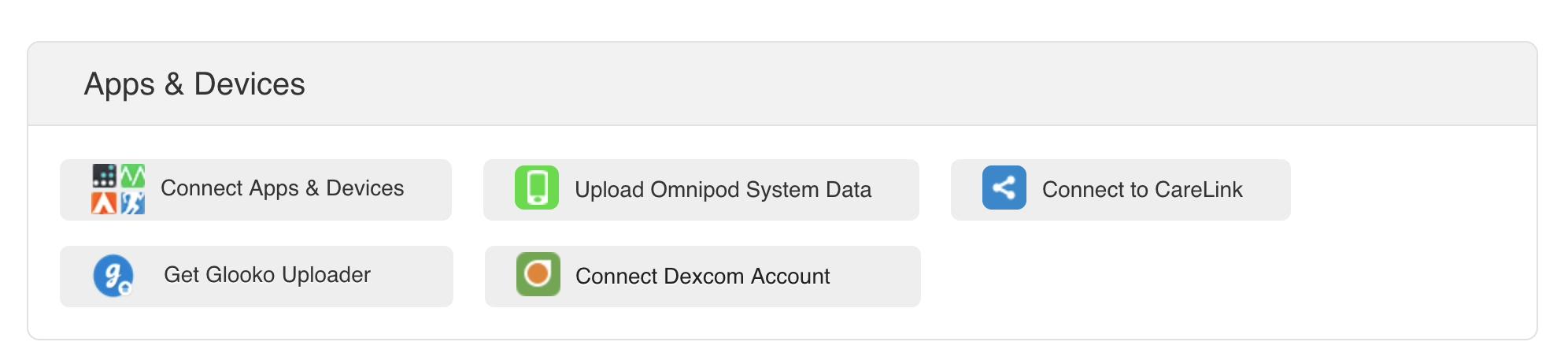Click the Dexcom orange circle icon
Image resolution: width=1568 pixels, height=364 pixels.
[x=538, y=274]
